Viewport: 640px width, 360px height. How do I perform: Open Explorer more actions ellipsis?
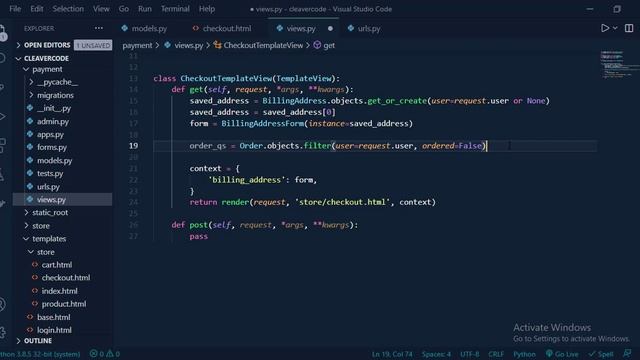[x=99, y=28]
